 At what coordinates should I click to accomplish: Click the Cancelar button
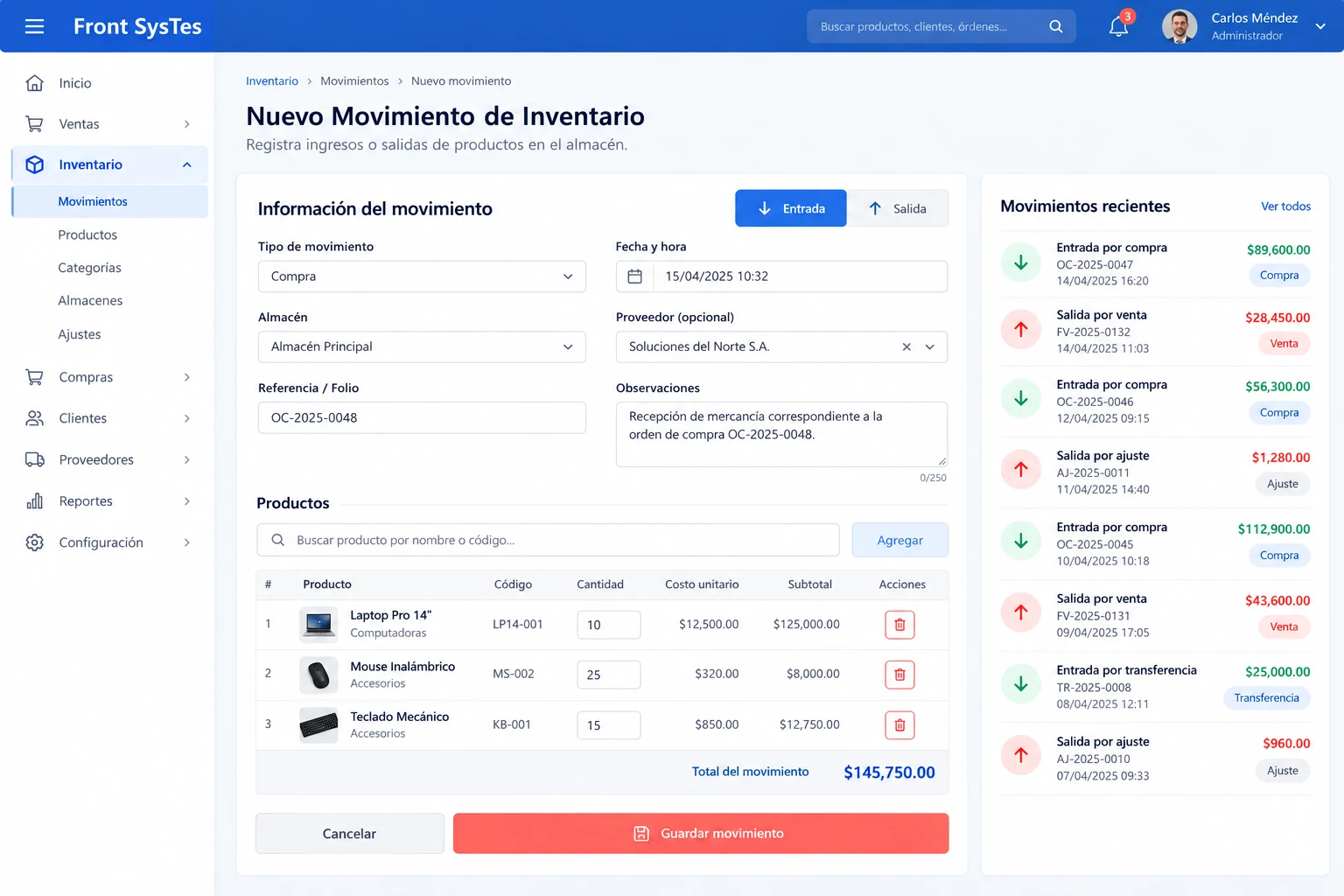pos(350,834)
